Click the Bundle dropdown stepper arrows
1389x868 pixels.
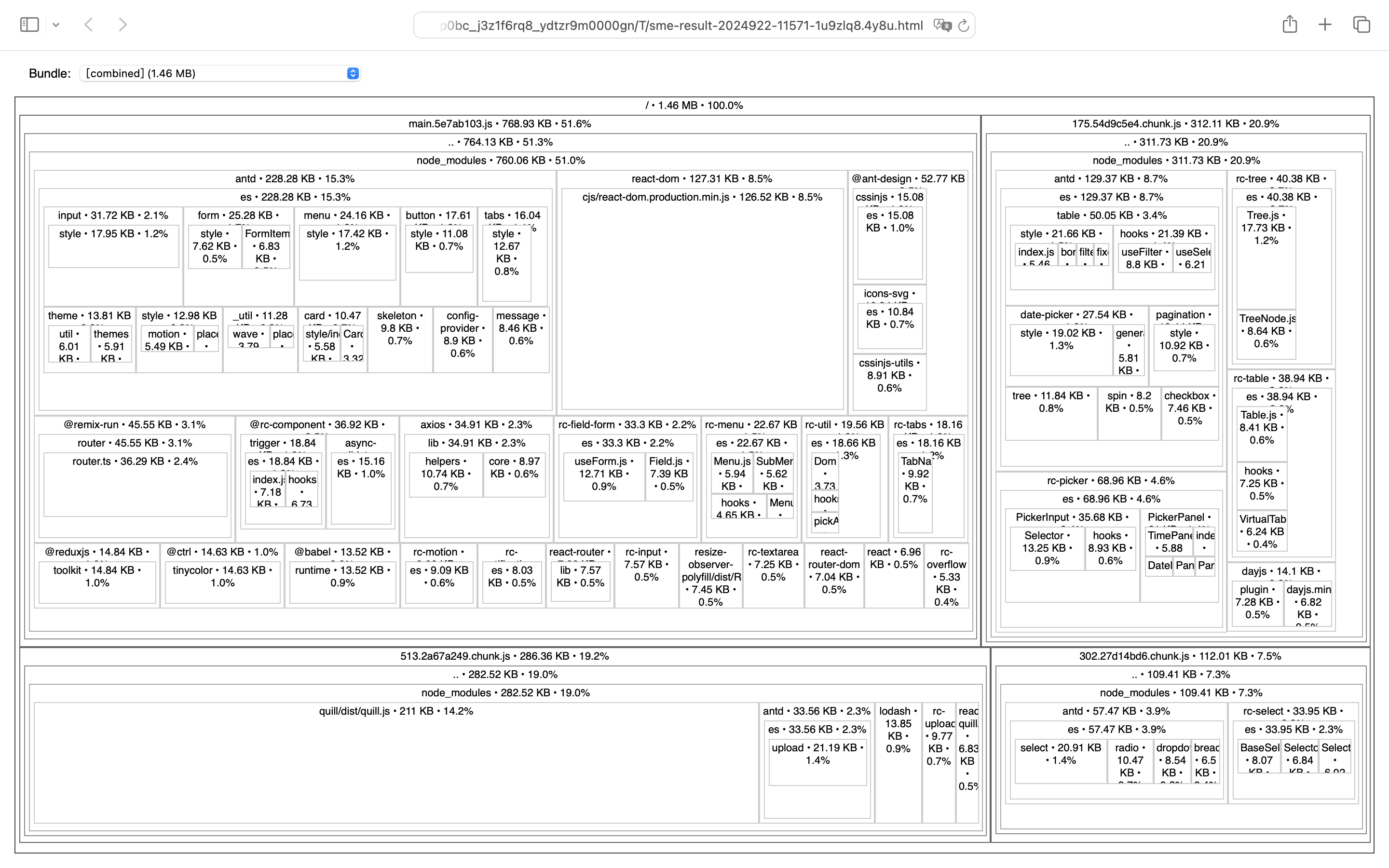(353, 73)
